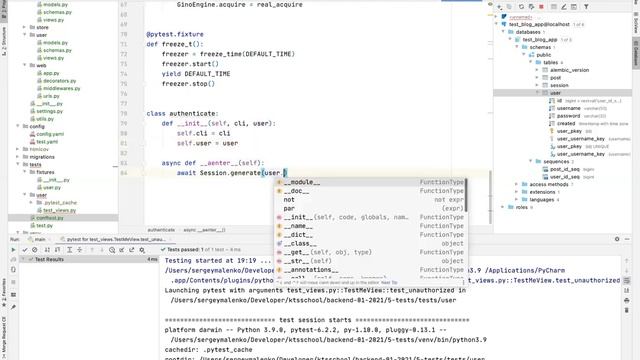Collapse the config folder
640x360 pixels.
(x=18, y=126)
